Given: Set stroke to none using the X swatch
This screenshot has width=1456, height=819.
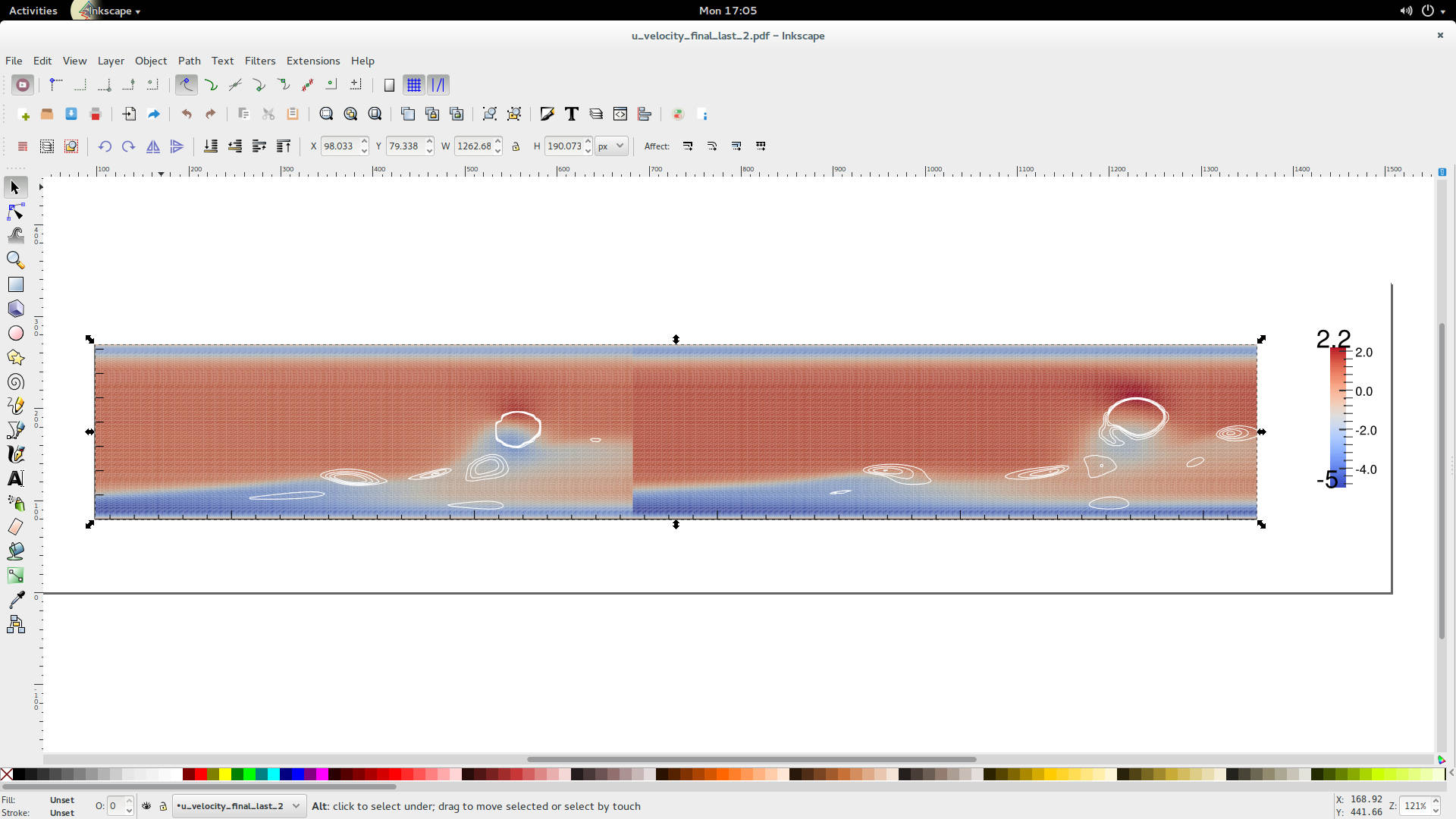Looking at the screenshot, I should click(x=7, y=774).
